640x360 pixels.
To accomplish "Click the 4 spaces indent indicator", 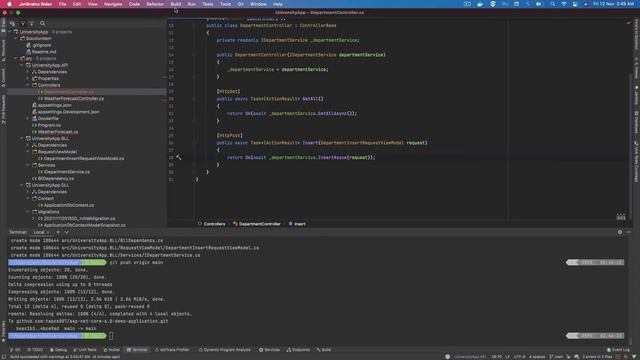I will (537, 357).
